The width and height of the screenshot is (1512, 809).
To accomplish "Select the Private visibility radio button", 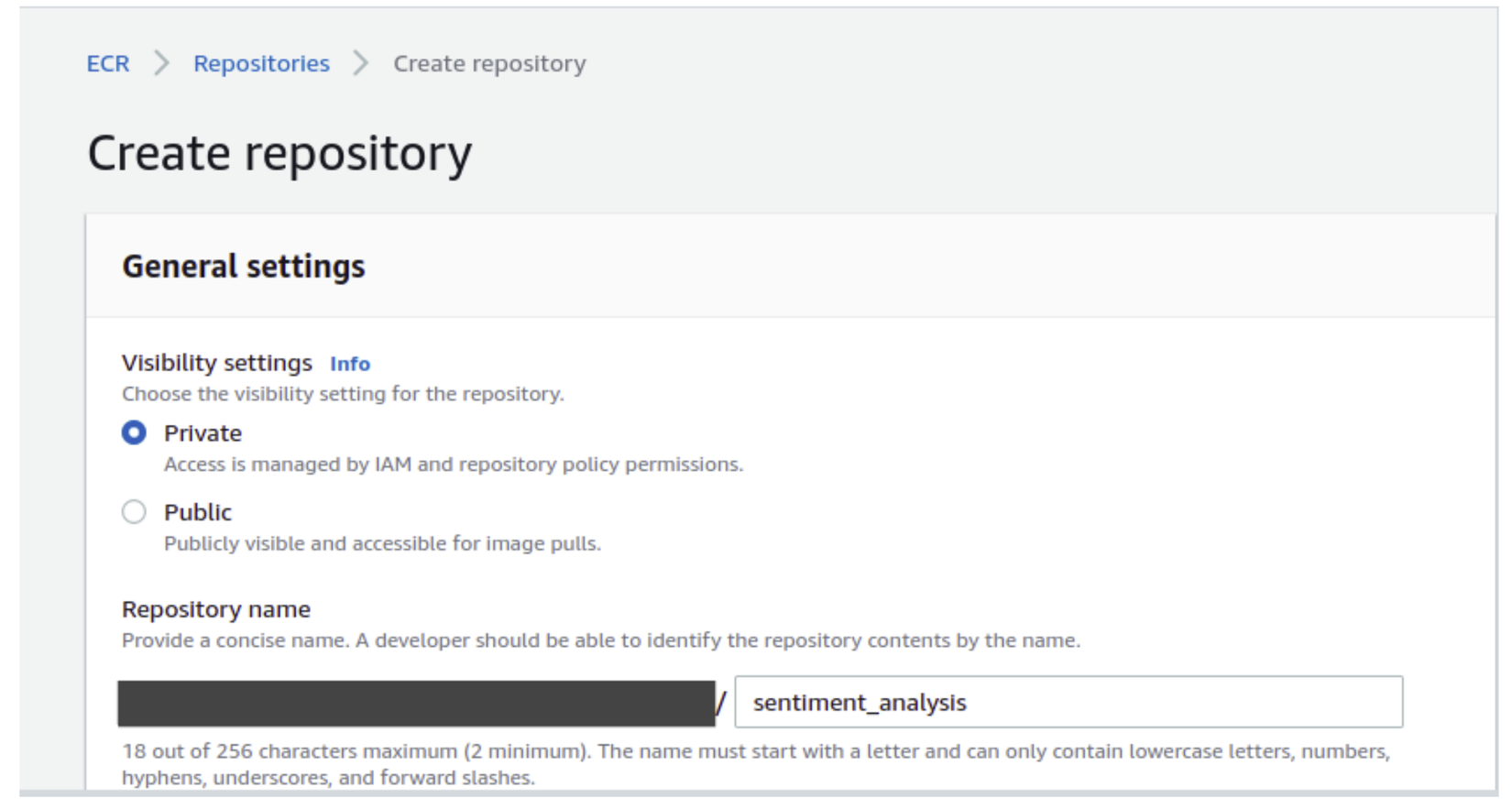I will (x=134, y=432).
